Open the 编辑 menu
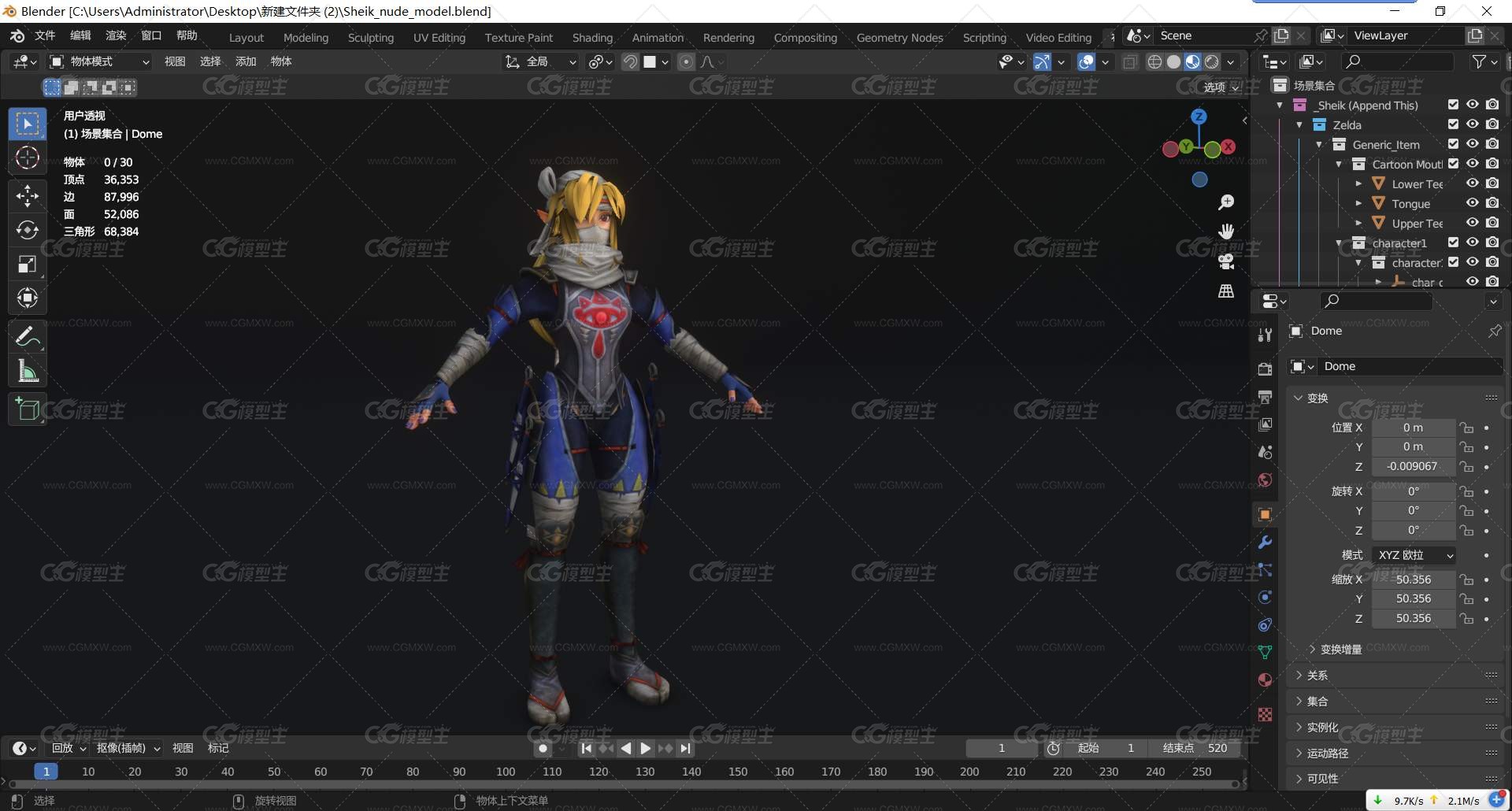This screenshot has height=811, width=1512. coord(80,35)
